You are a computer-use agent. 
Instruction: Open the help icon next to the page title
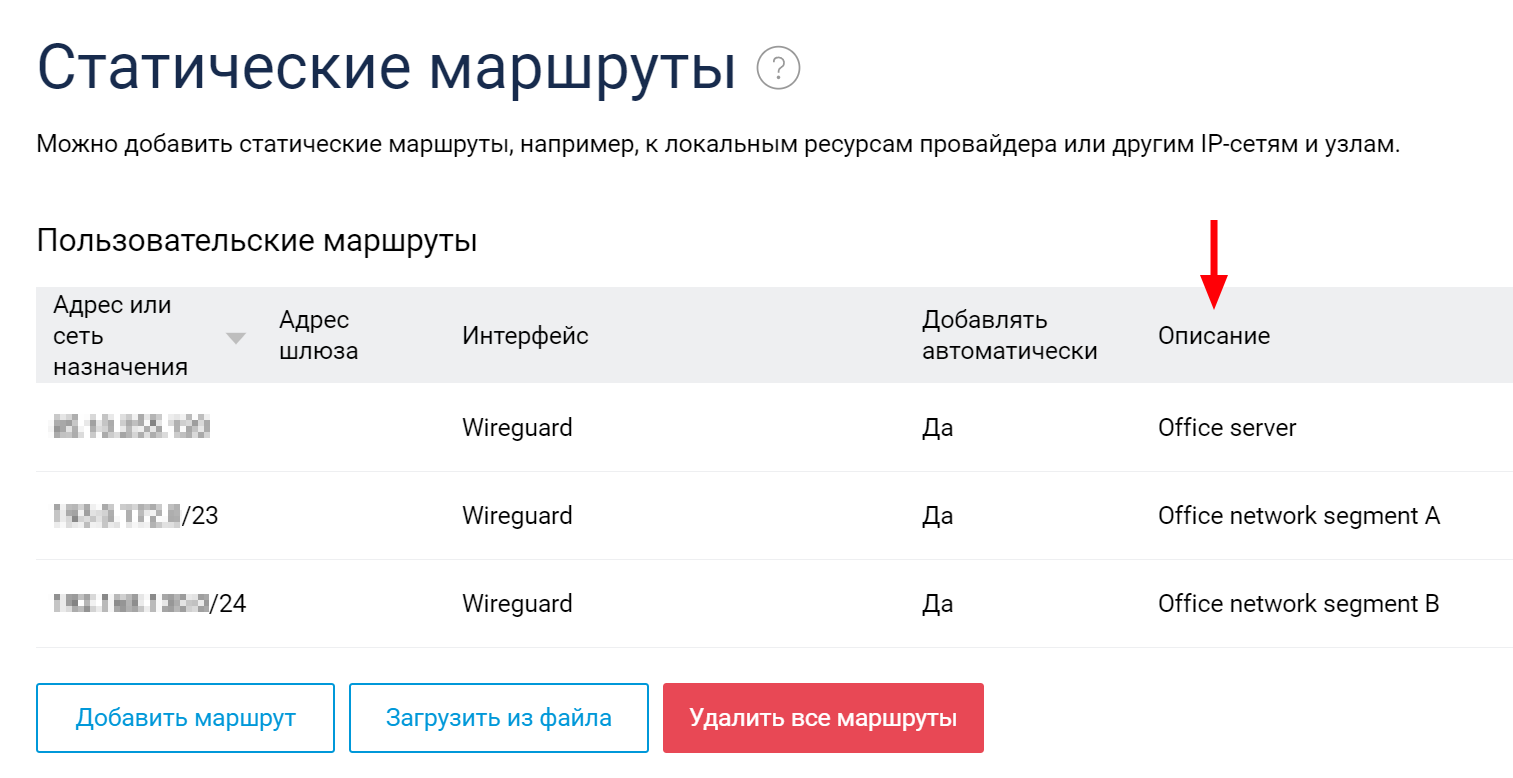pyautogui.click(x=778, y=69)
